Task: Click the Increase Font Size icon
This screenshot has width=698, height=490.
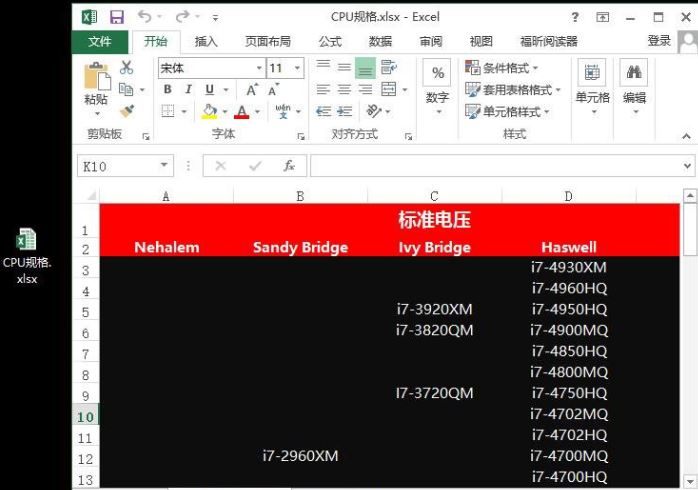Action: [252, 89]
